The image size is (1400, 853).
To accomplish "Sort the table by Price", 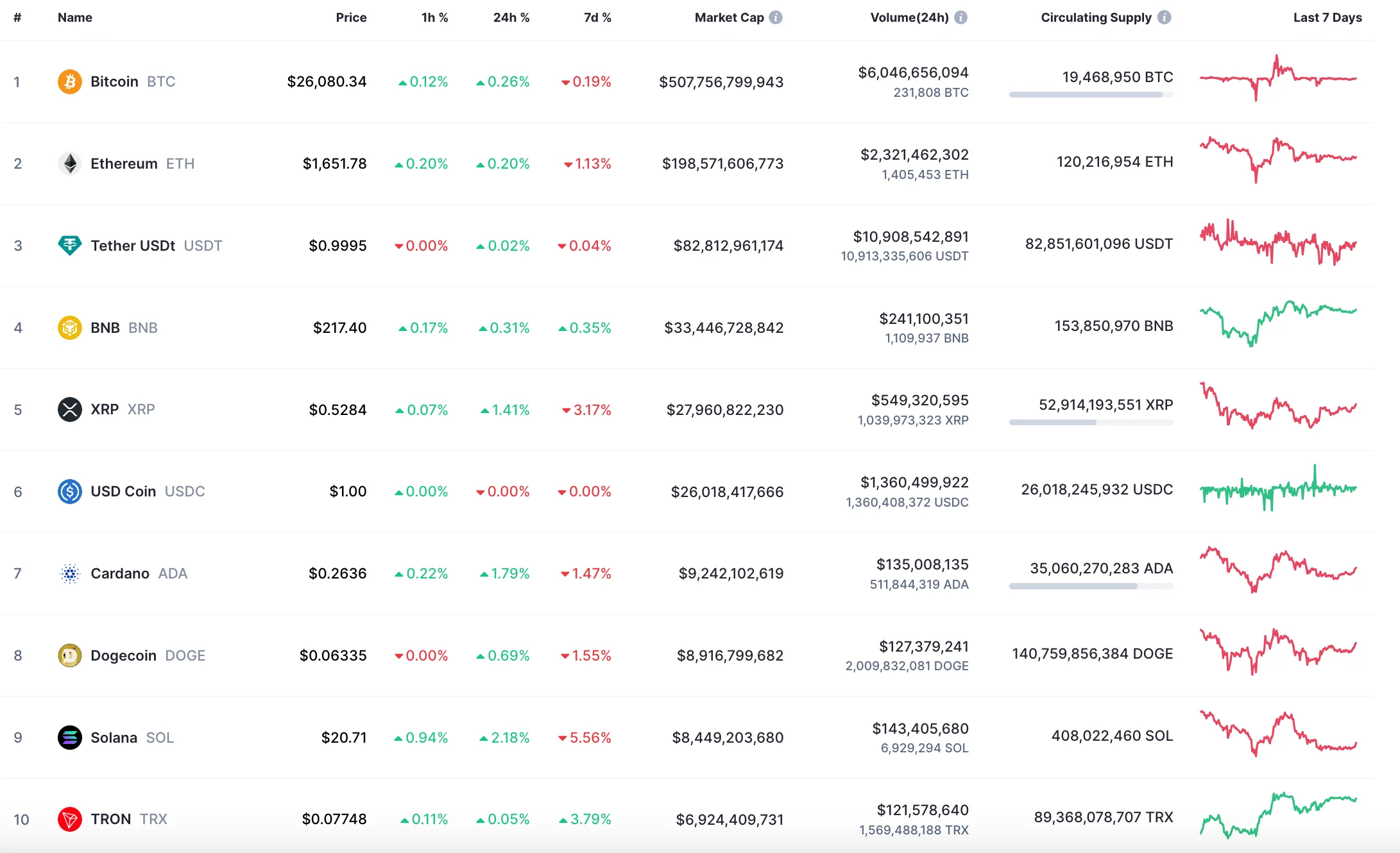I will coord(351,17).
